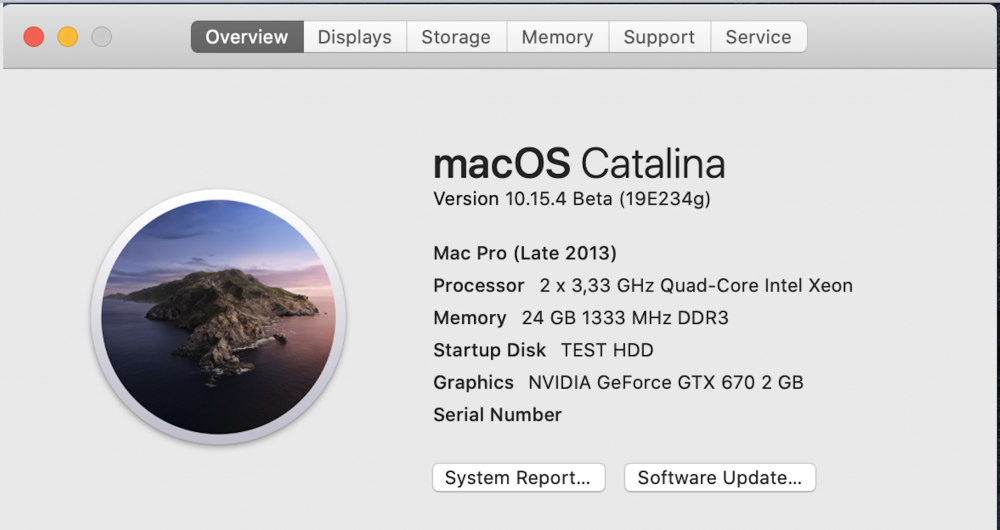Click the Graphics label
The width and height of the screenshot is (1000, 530).
tap(473, 383)
